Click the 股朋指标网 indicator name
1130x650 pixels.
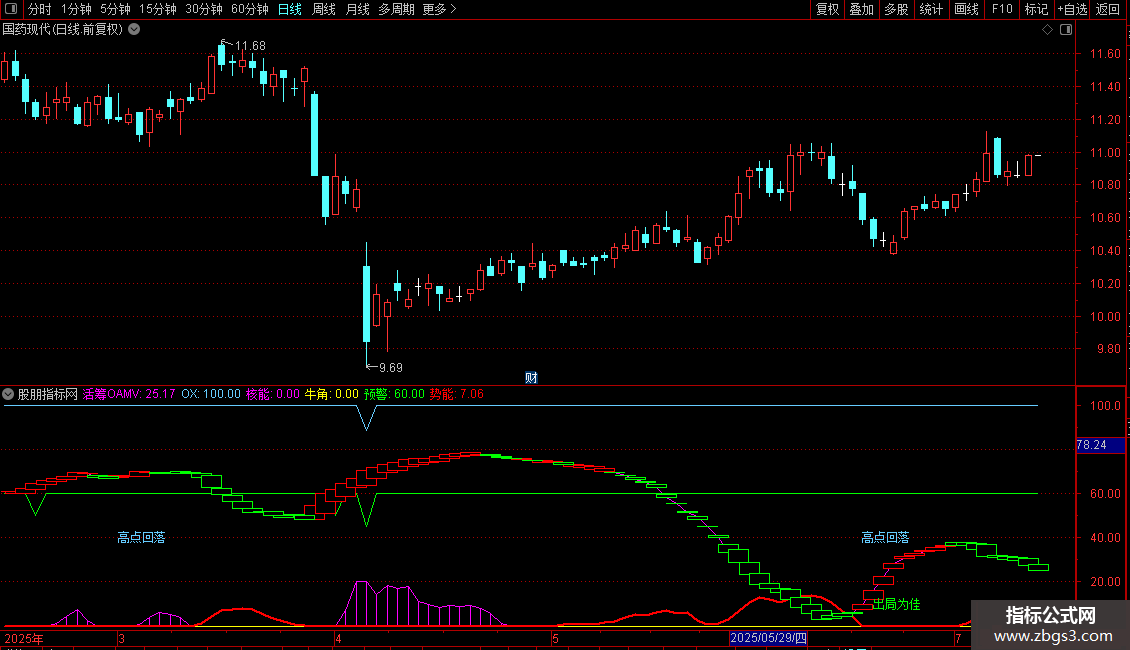coord(48,394)
